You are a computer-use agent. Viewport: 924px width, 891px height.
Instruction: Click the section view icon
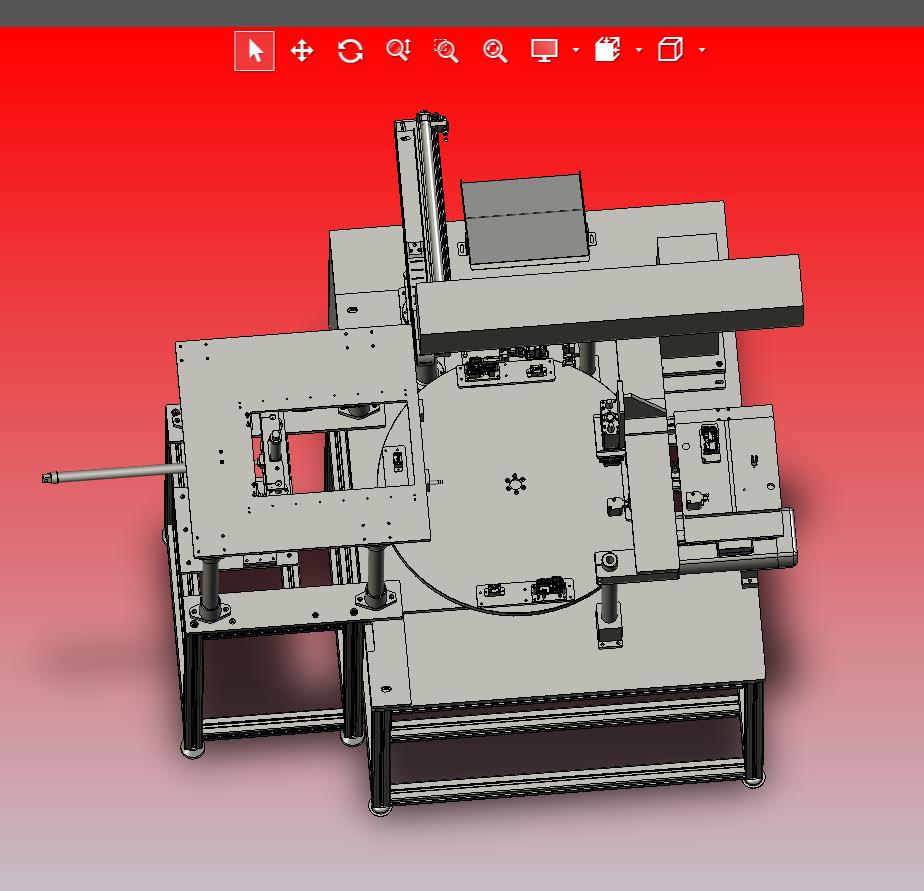click(x=608, y=50)
